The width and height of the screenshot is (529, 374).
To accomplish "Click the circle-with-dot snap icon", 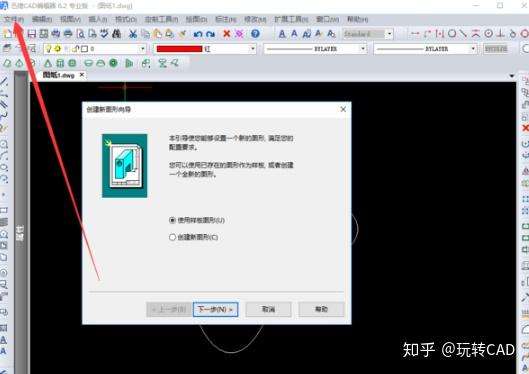I will pyautogui.click(x=489, y=33).
